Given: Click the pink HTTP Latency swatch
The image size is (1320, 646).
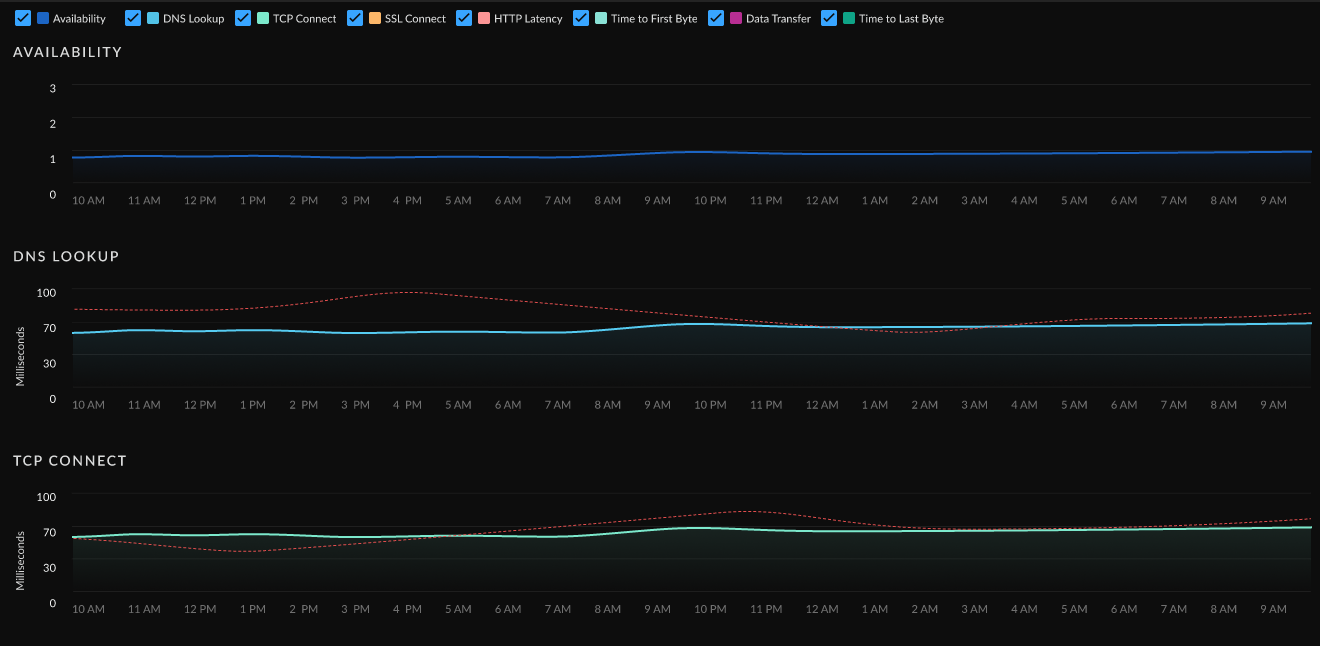Looking at the screenshot, I should click(x=484, y=18).
